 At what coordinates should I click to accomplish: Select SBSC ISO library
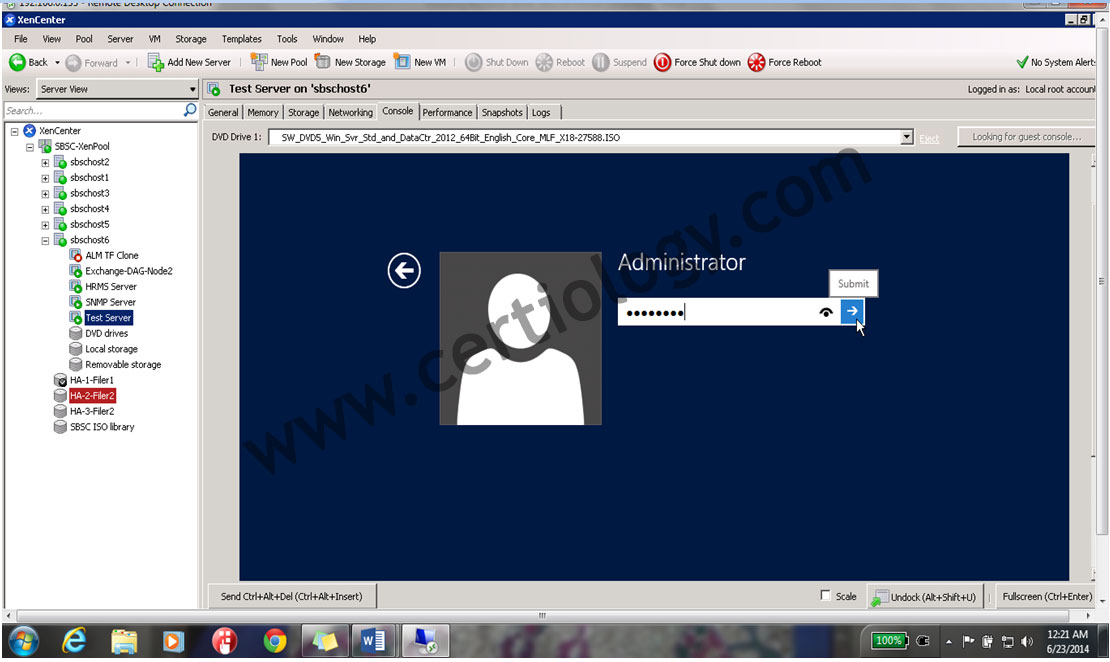coord(102,427)
